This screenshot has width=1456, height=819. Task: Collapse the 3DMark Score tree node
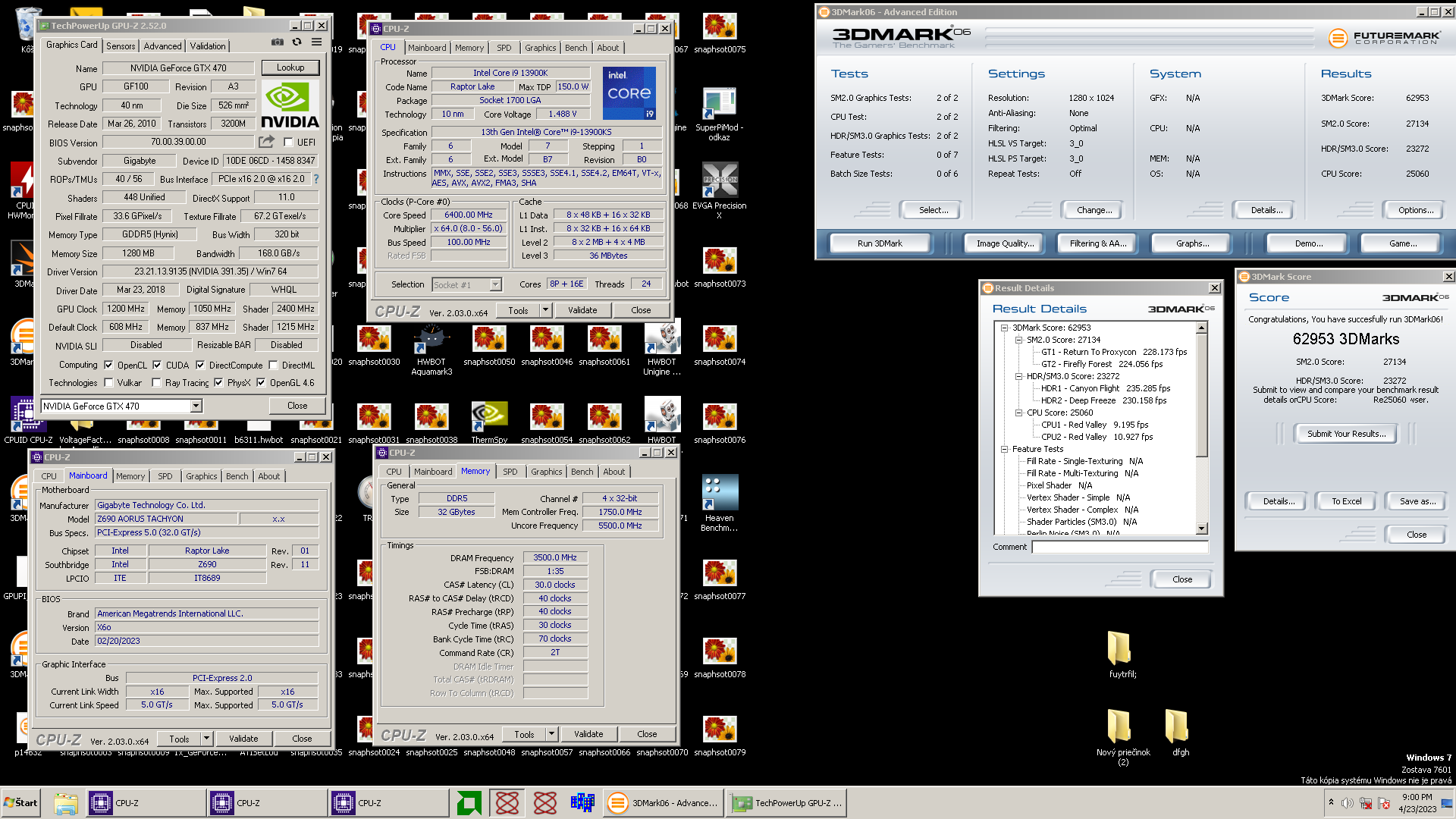point(1005,328)
